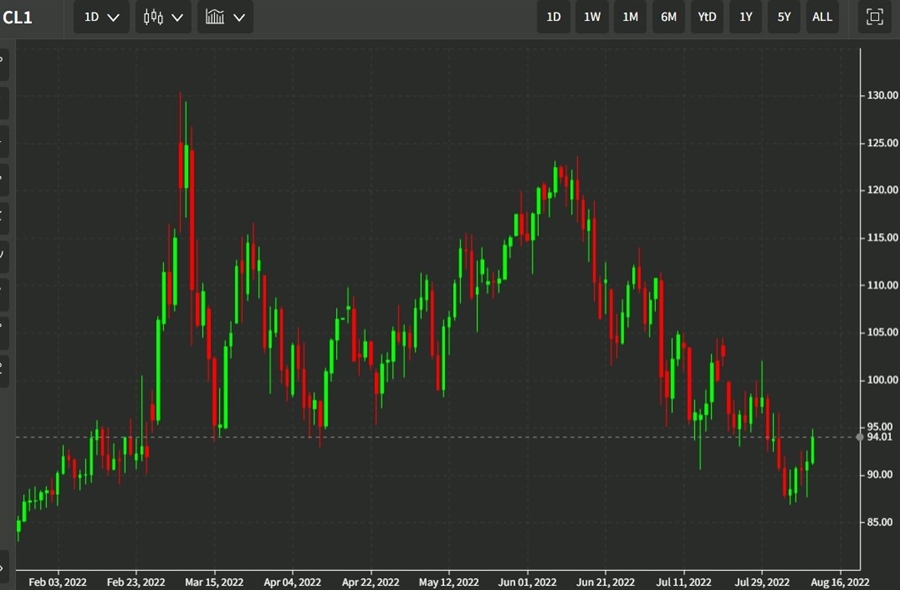900x590 pixels.
Task: Click the 105.00 price axis label
Action: [x=882, y=332]
